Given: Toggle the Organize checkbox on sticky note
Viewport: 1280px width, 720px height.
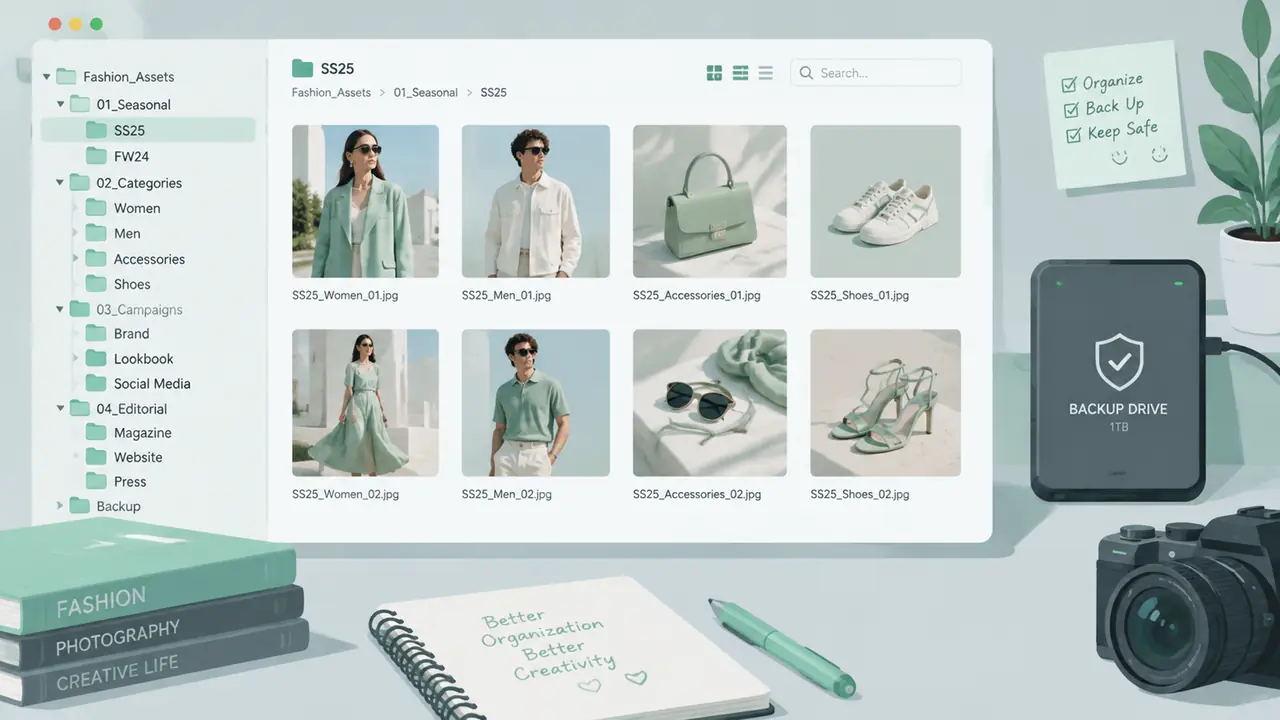Looking at the screenshot, I should 1068,86.
